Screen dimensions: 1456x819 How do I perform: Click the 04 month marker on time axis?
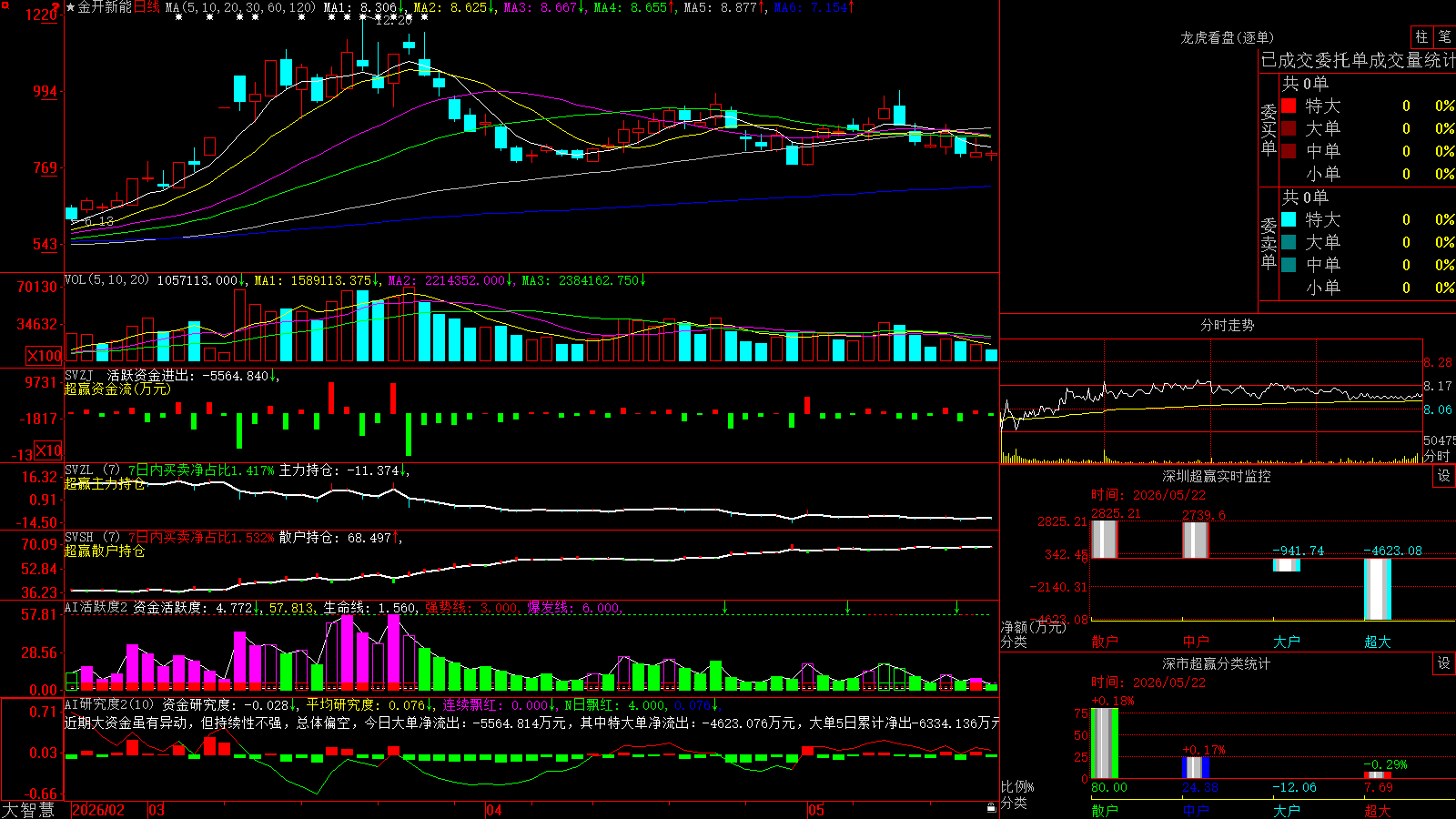click(x=494, y=810)
